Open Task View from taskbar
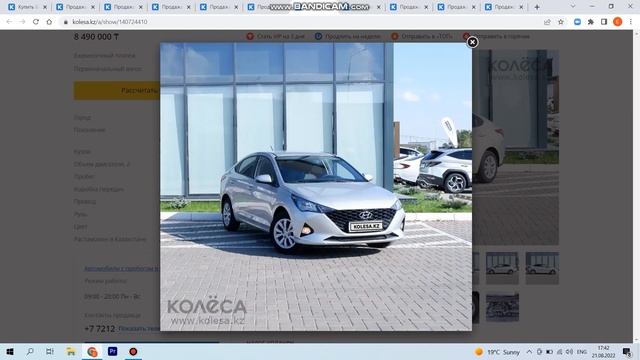Screen dimensions: 640x360 [x=50, y=351]
